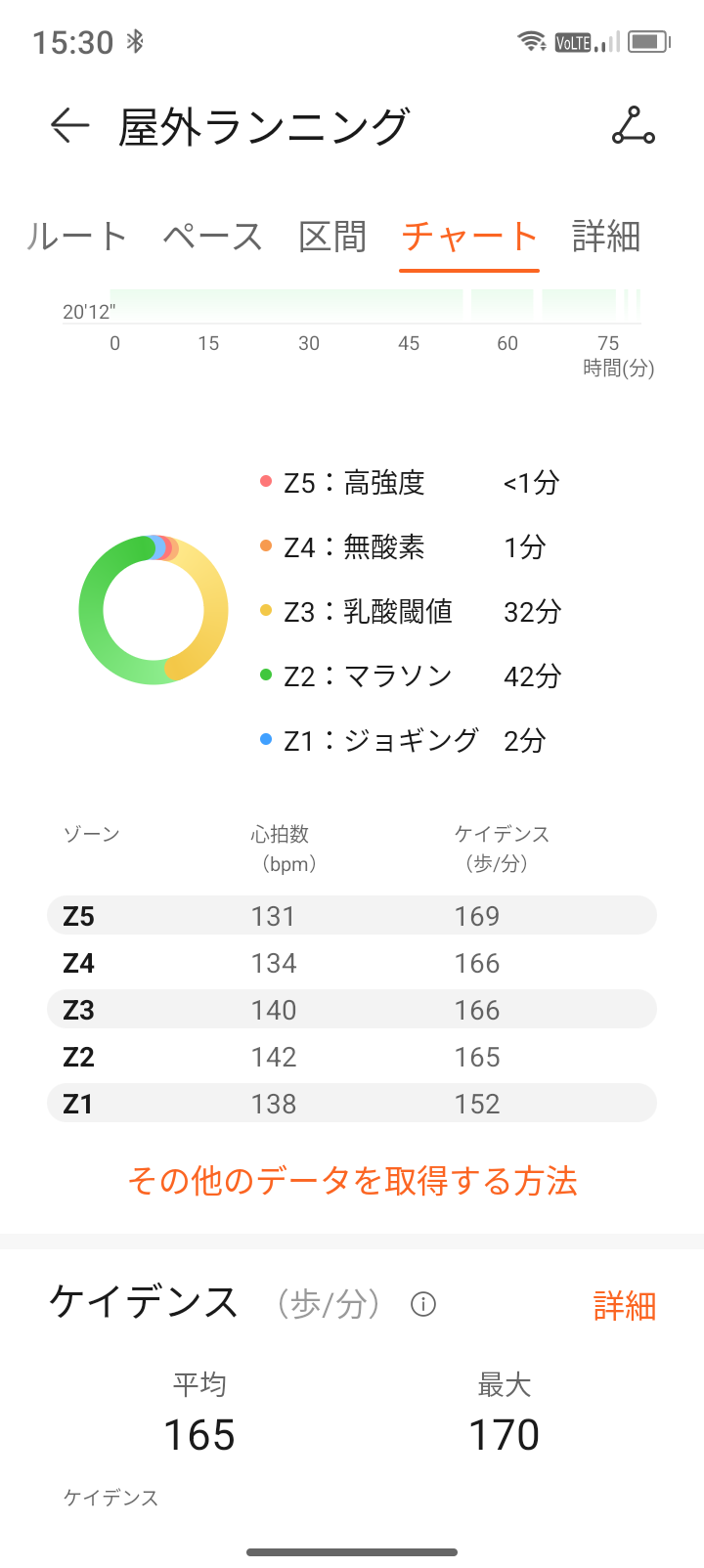Go to the 詳細 tab

606,237
